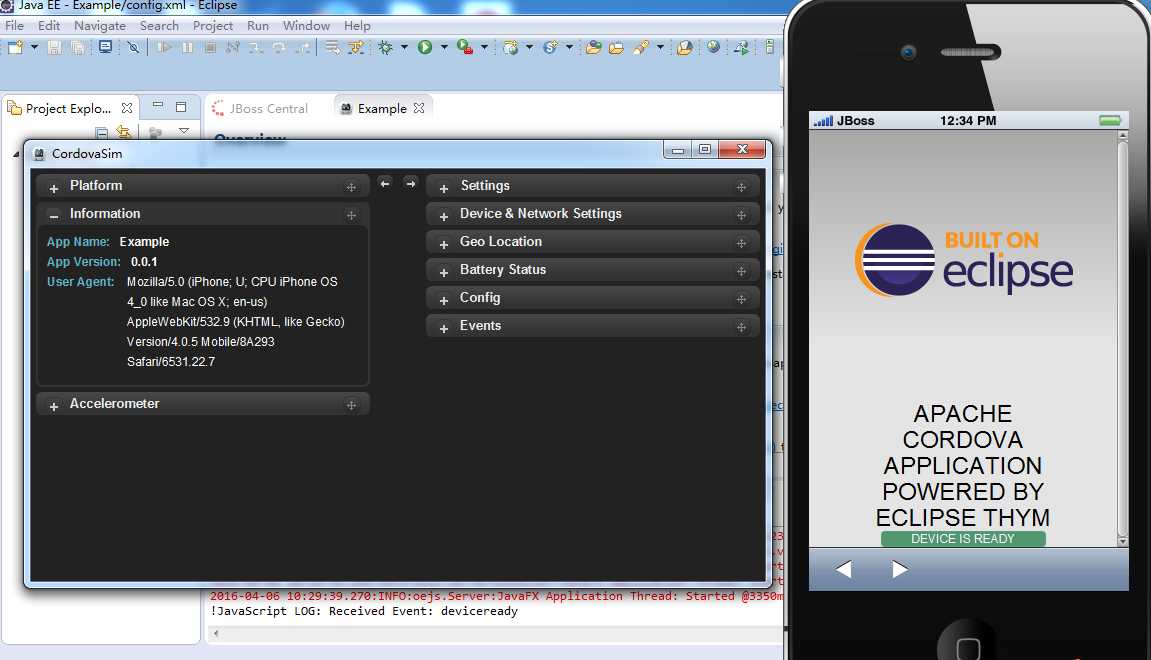Screen dimensions: 1151x660
Task: Expand Device & Network Settings panel
Action: (443, 217)
